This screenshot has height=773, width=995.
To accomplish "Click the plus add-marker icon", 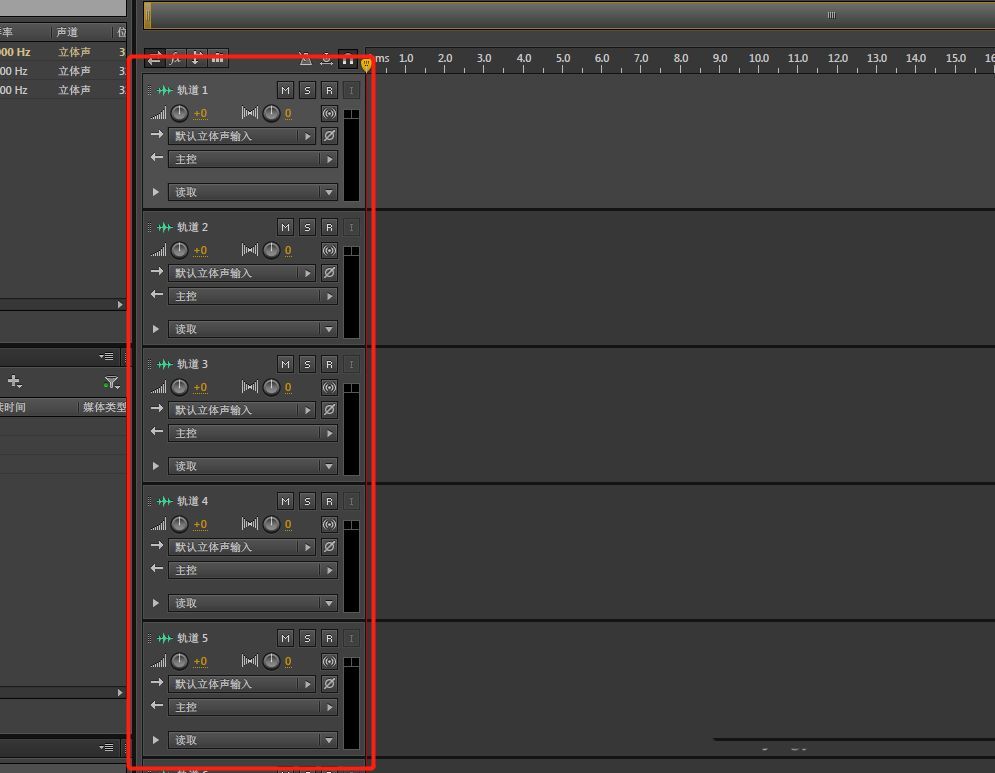I will pos(14,381).
